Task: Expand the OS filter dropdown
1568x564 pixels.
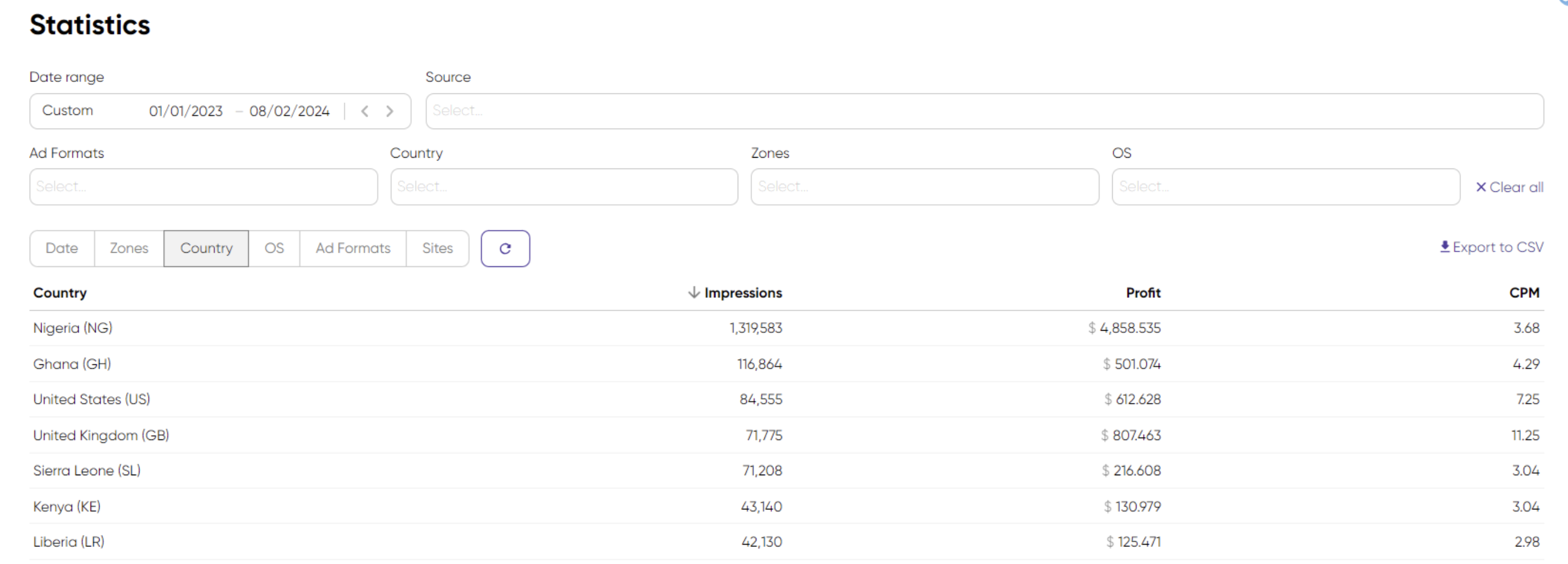Action: tap(1285, 187)
